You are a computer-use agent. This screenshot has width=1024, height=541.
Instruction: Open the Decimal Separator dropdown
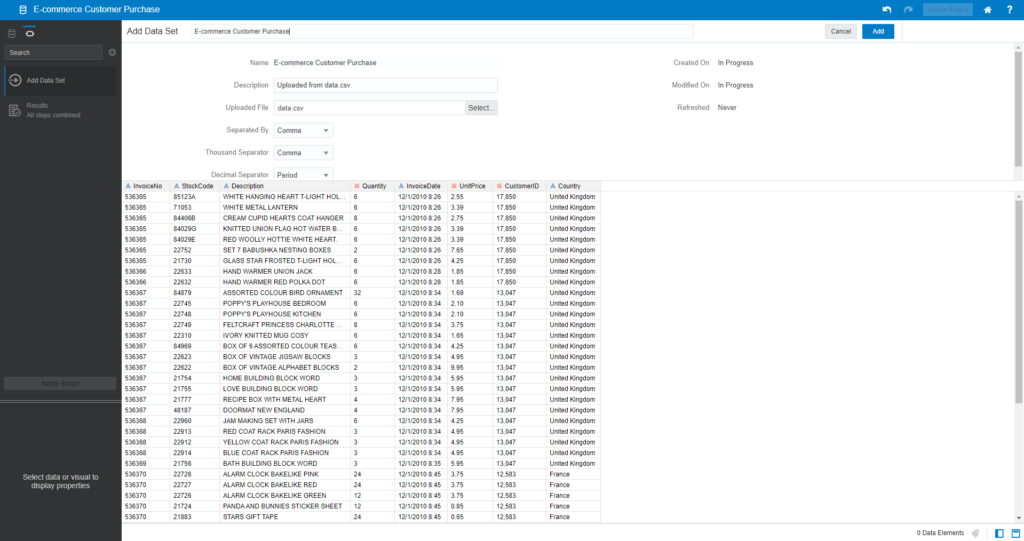coord(303,174)
